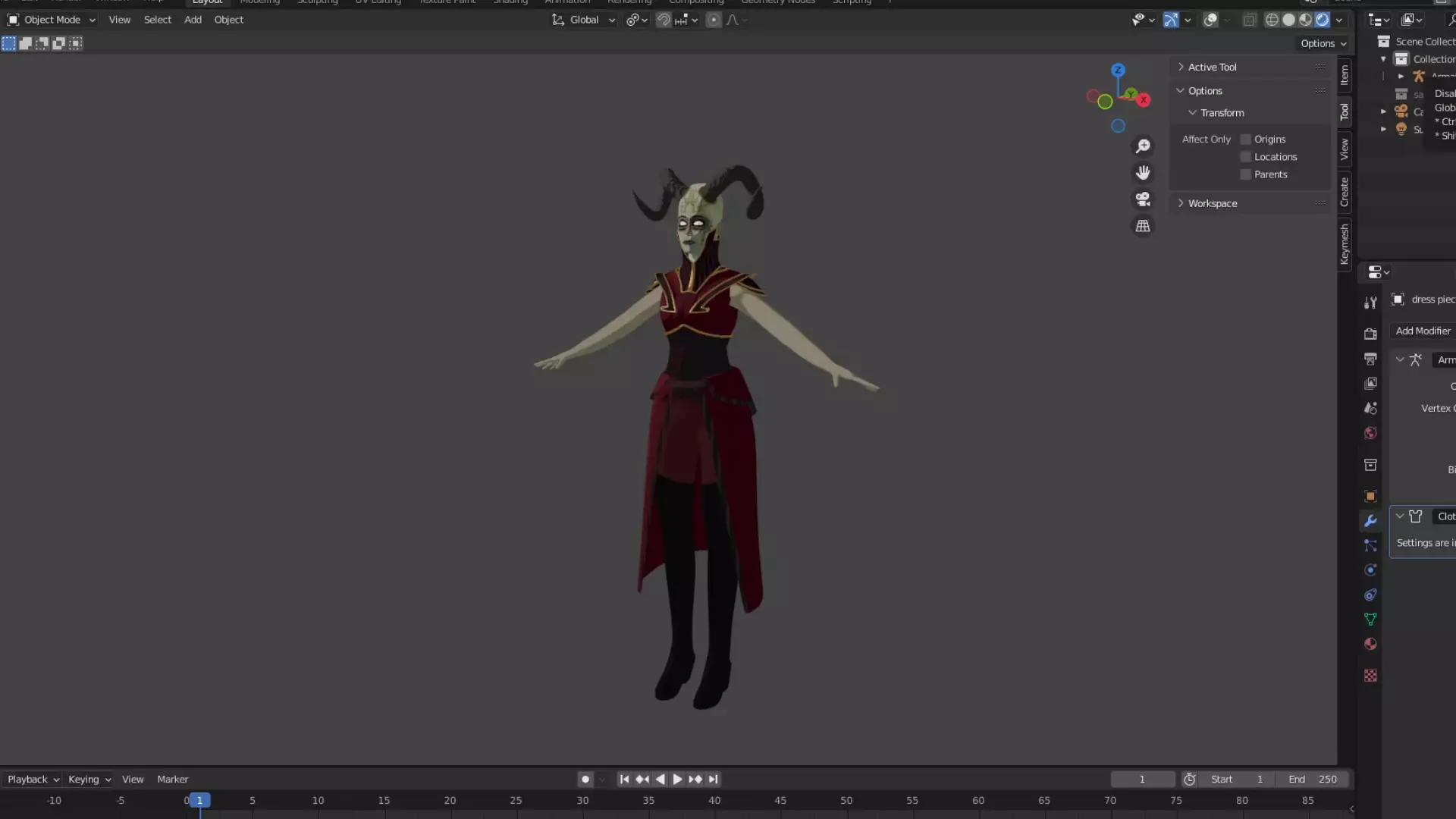The width and height of the screenshot is (1456, 819).
Task: Click the hand pan-view gizmo
Action: [x=1143, y=173]
